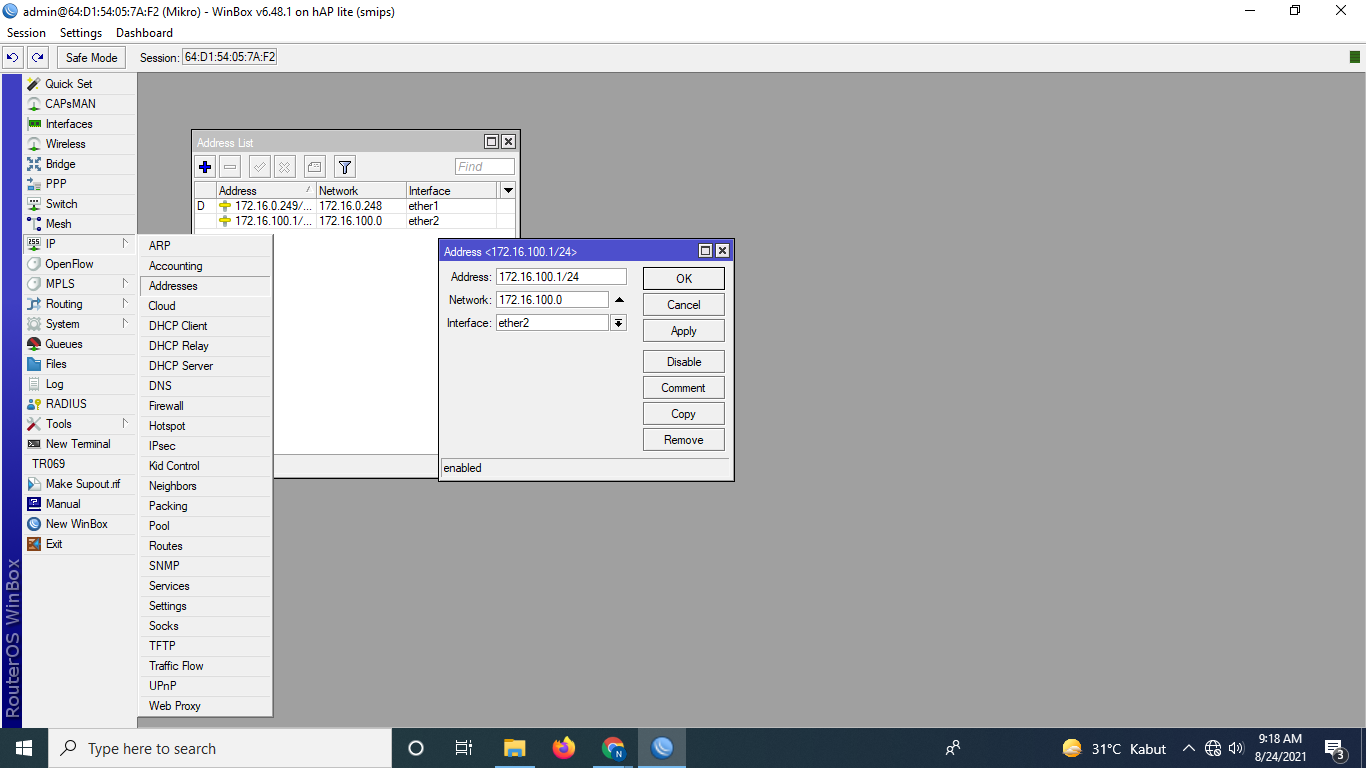This screenshot has width=1366, height=768.
Task: Open Files in the sidebar
Action: click(x=79, y=364)
